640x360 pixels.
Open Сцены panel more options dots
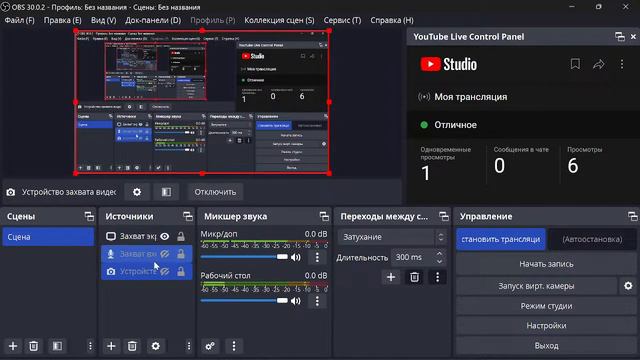(90, 346)
